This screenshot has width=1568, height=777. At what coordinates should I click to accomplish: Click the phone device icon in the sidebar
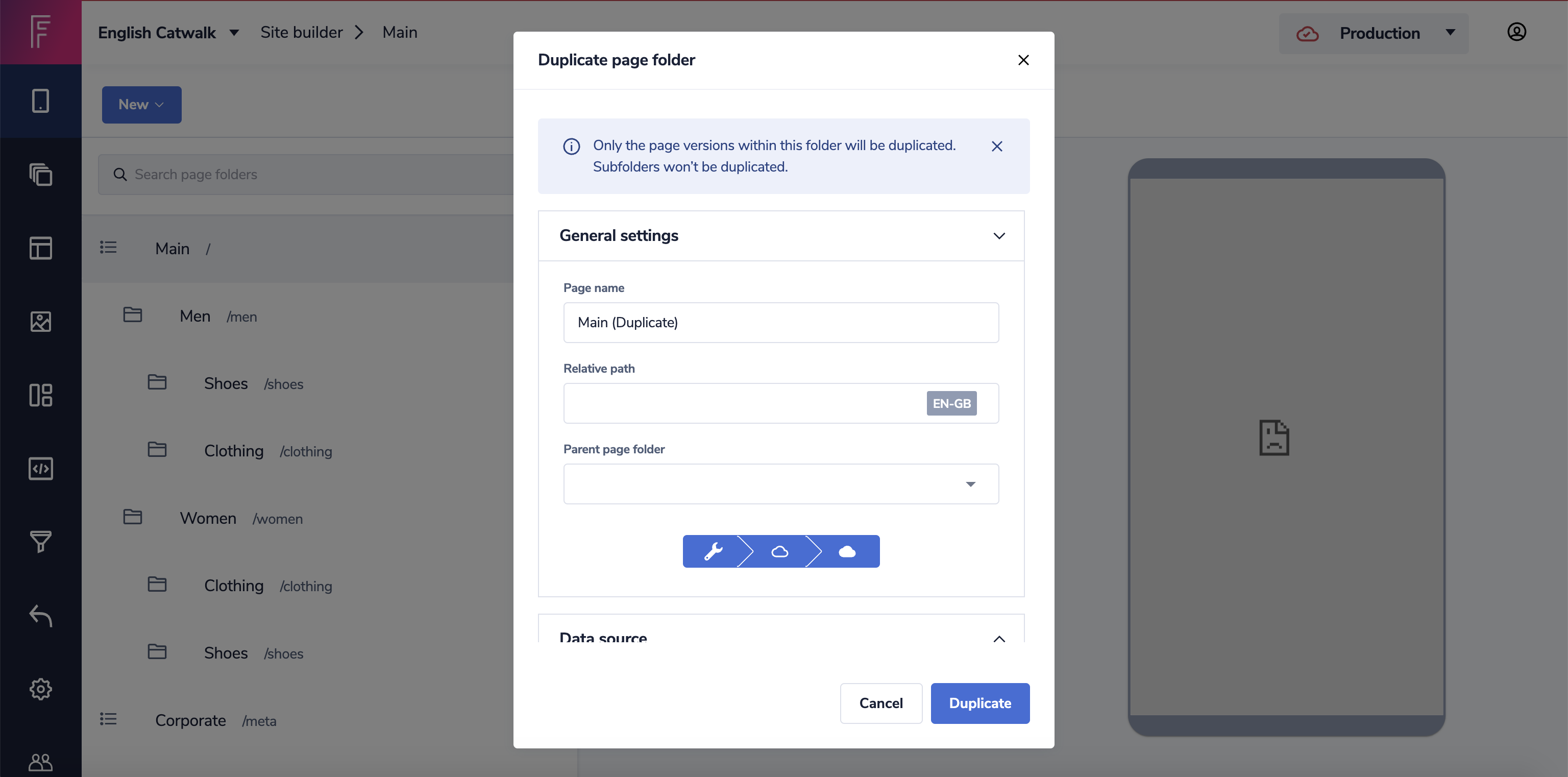pyautogui.click(x=41, y=101)
